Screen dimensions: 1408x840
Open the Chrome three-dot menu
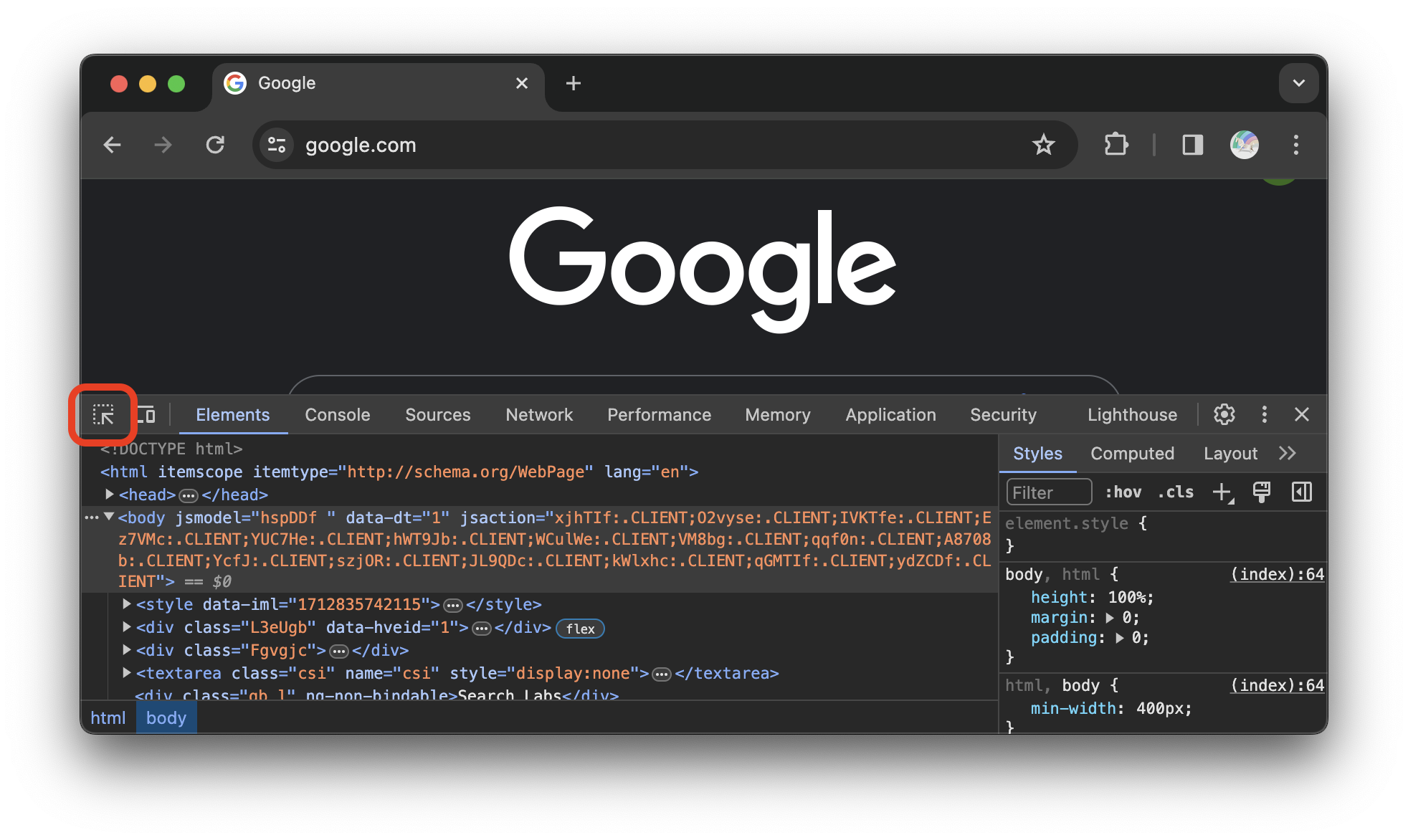[x=1296, y=145]
